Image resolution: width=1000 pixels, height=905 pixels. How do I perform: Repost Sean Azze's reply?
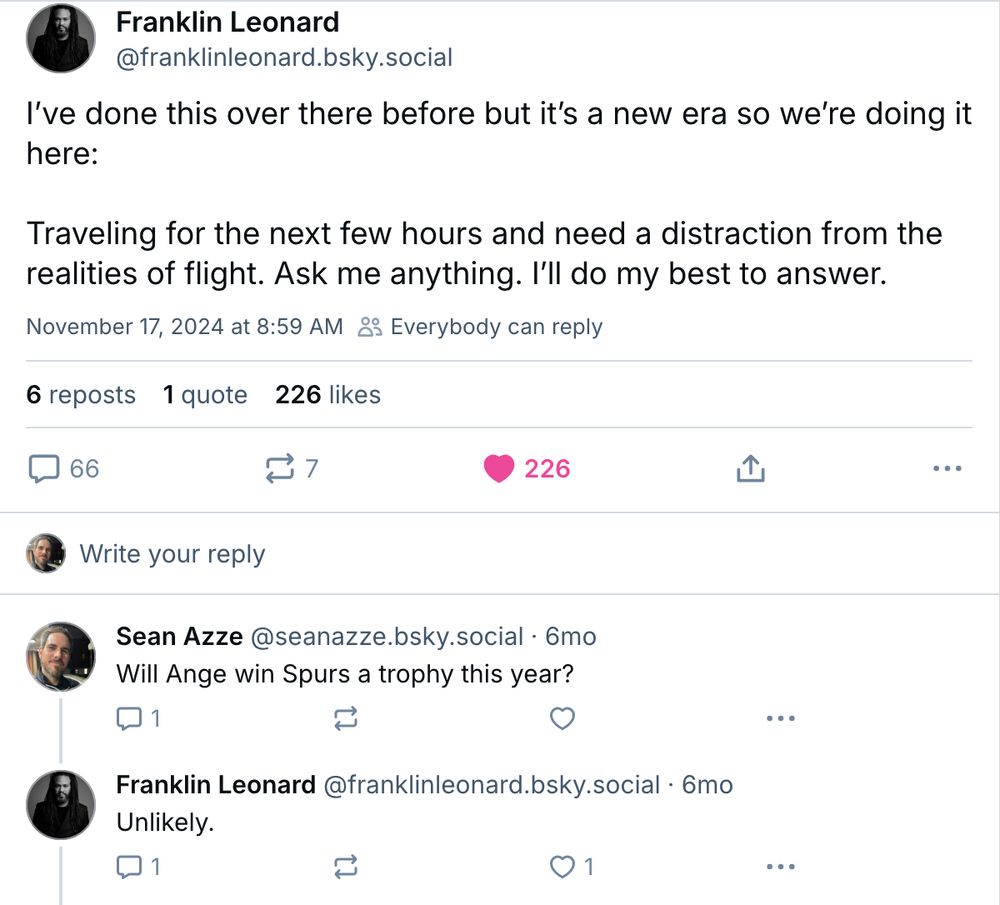point(346,719)
